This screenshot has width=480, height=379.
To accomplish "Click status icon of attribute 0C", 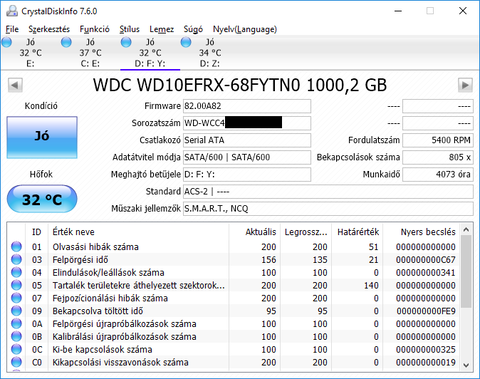I will pos(16,349).
